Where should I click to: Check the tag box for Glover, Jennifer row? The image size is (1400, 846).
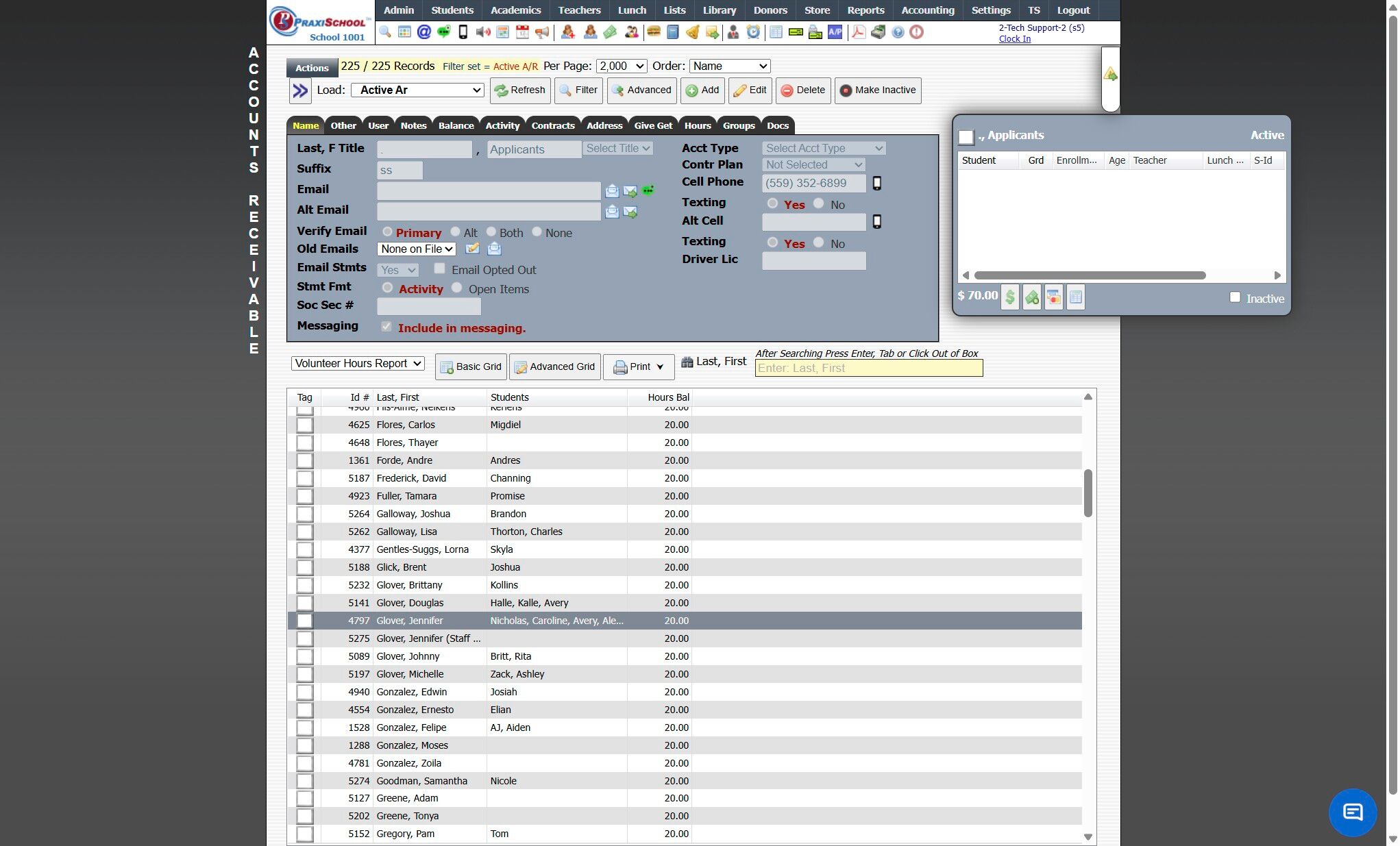point(305,621)
